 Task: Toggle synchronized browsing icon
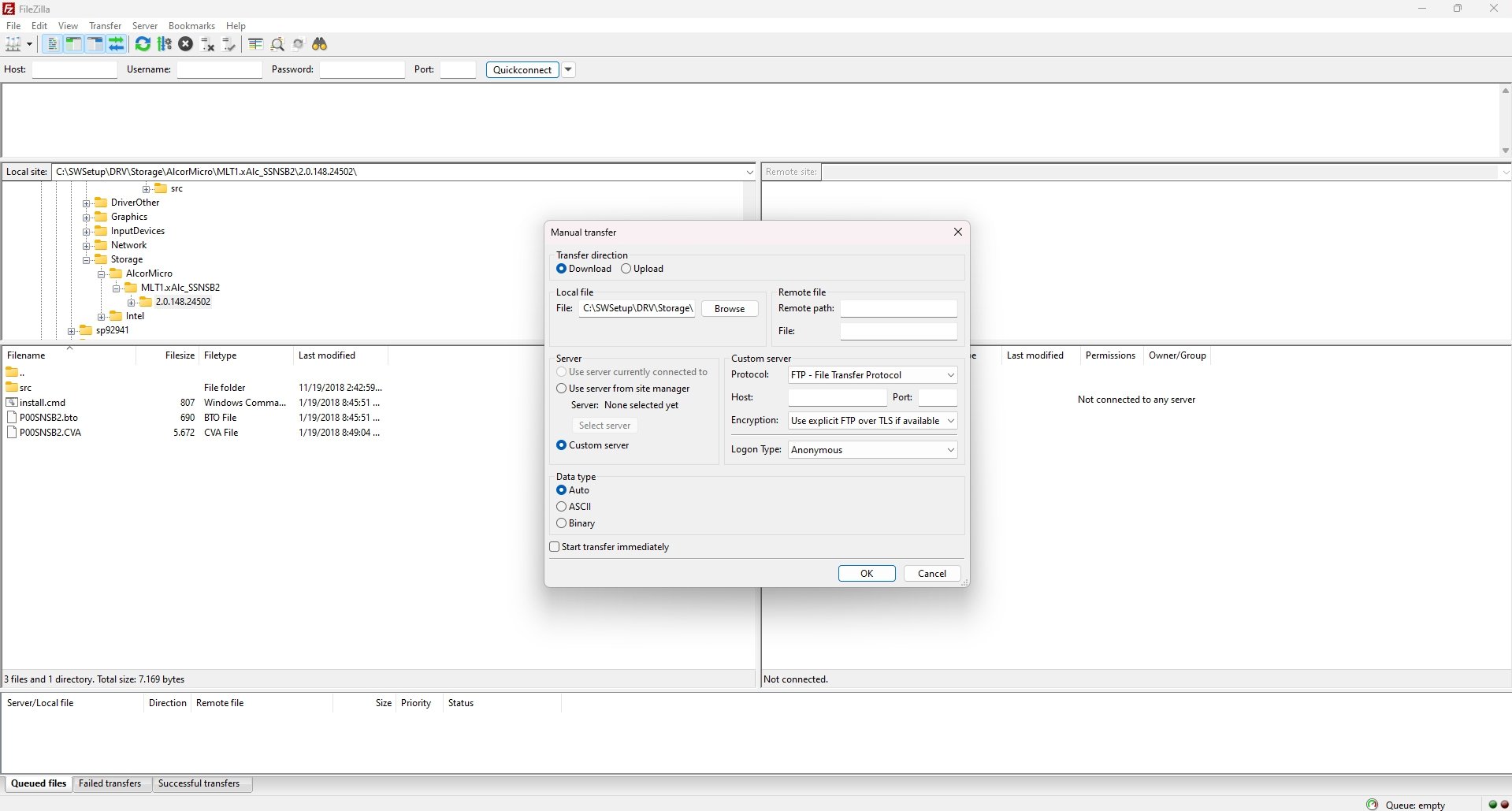pos(299,44)
